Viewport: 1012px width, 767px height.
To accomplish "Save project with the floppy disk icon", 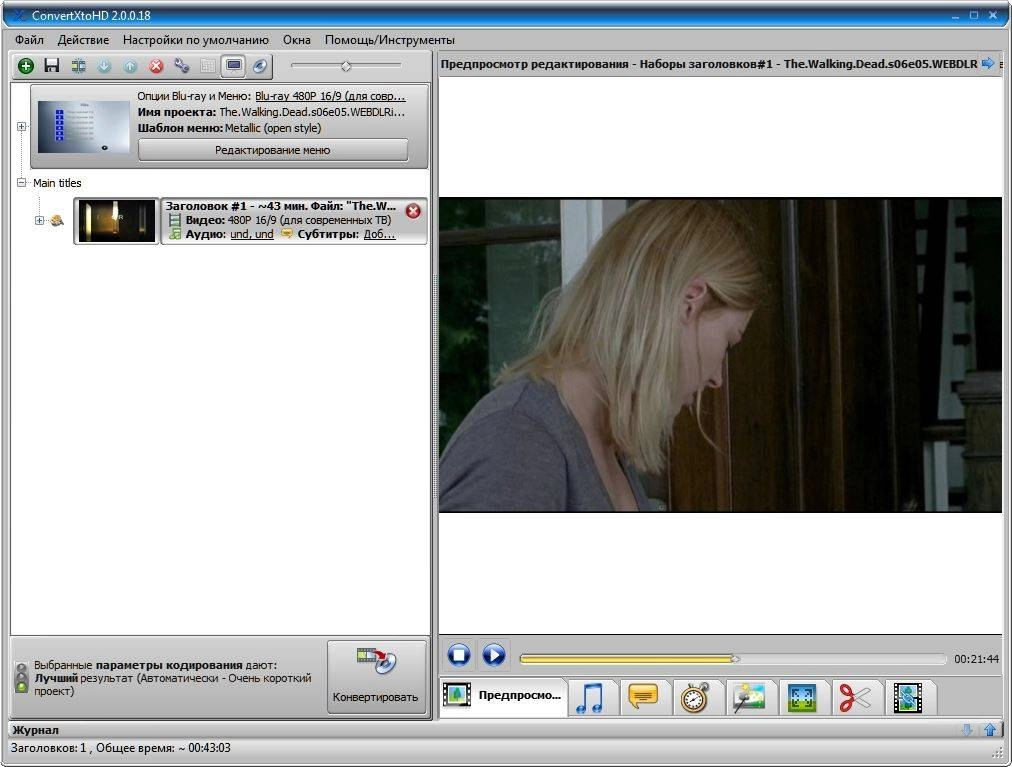I will tap(52, 65).
